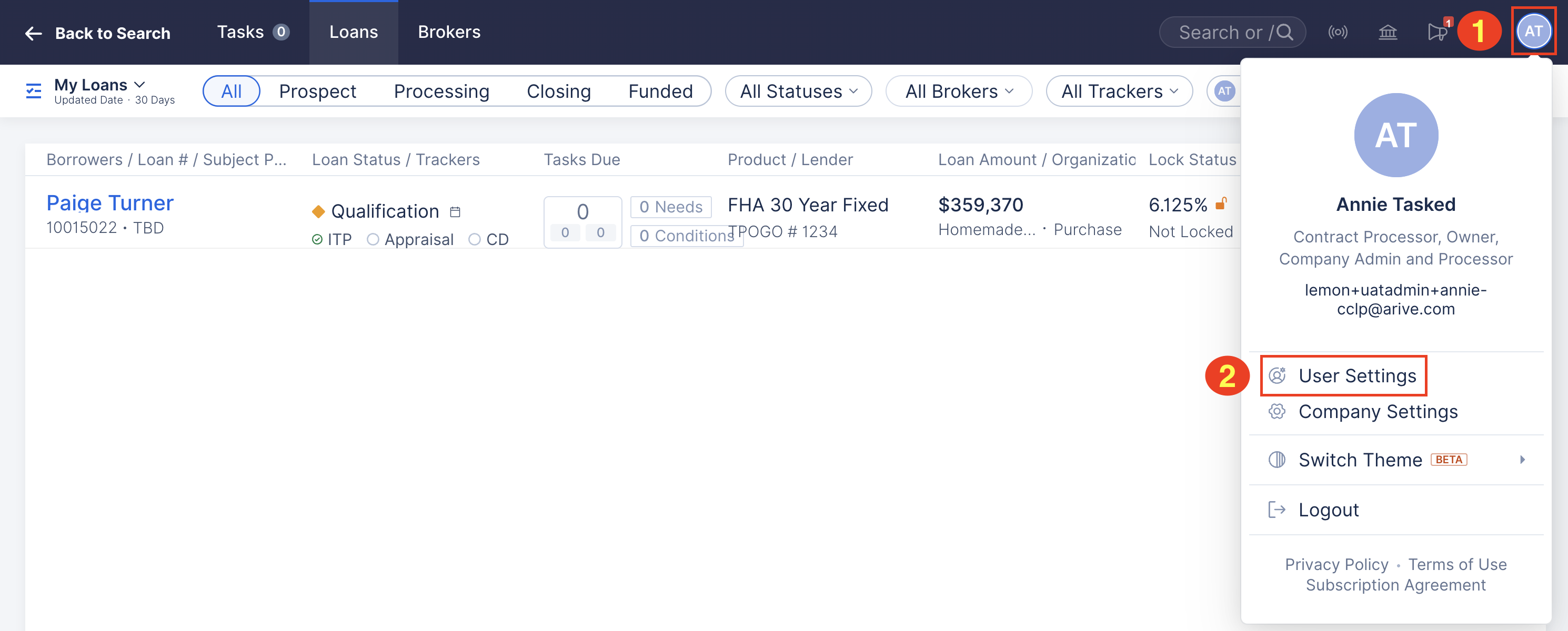Expand the All Statuses dropdown

(798, 91)
